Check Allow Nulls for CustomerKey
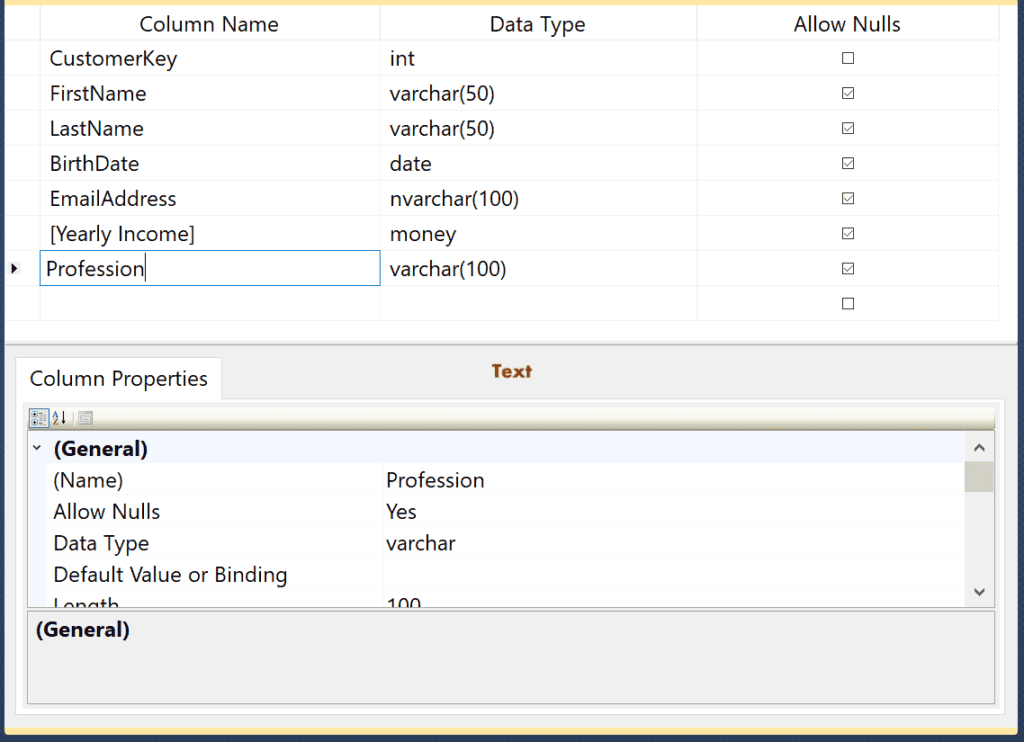The height and width of the screenshot is (742, 1024). tap(847, 58)
